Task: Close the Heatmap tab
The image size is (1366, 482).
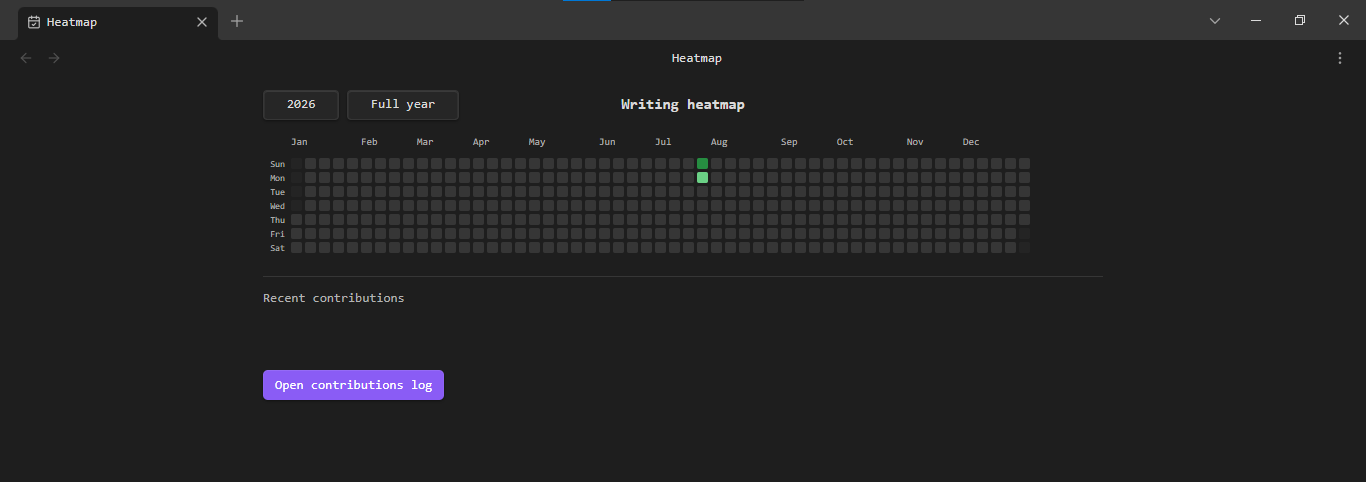Action: [x=202, y=21]
